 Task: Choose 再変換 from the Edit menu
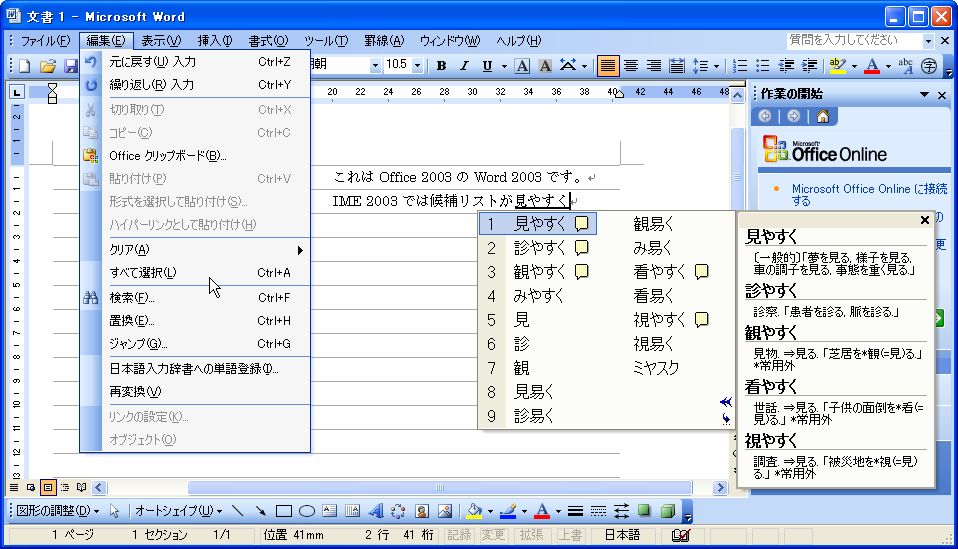[x=196, y=392]
